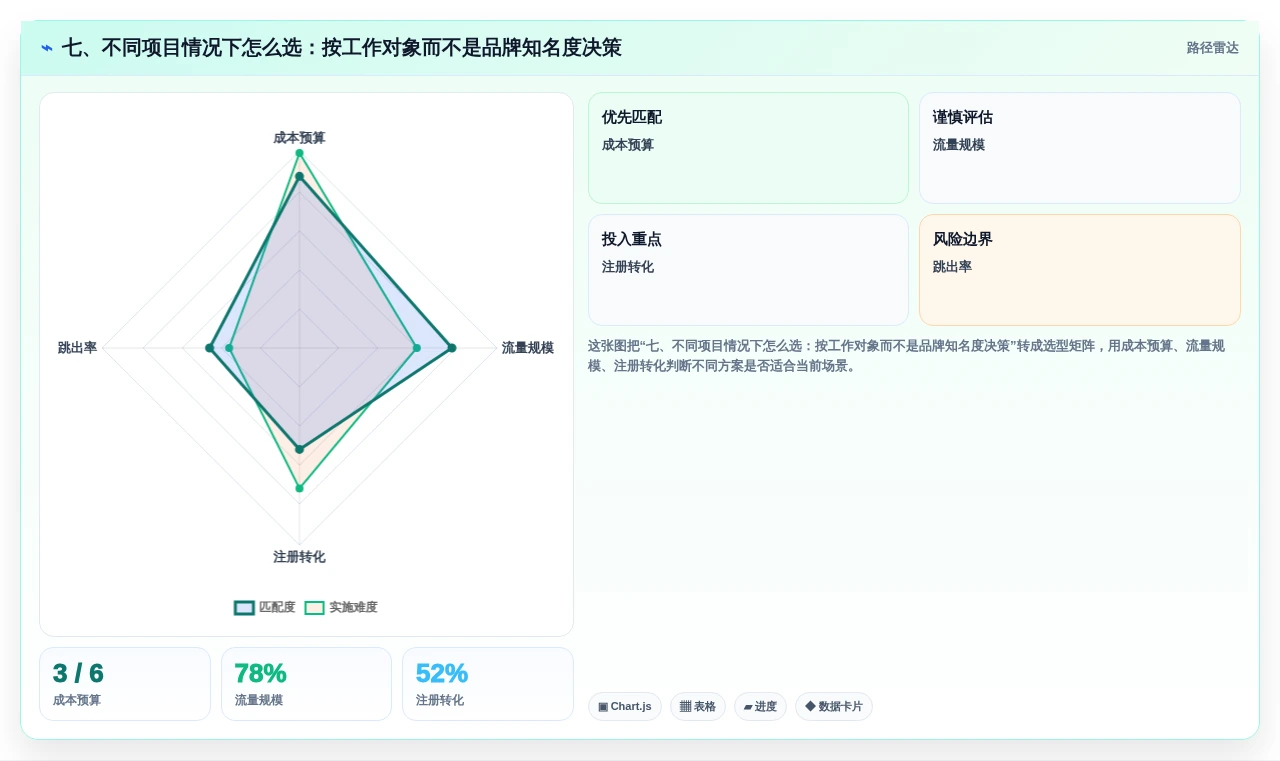The width and height of the screenshot is (1280, 761).
Task: Click the 注册转化 radar axis label
Action: click(x=299, y=557)
